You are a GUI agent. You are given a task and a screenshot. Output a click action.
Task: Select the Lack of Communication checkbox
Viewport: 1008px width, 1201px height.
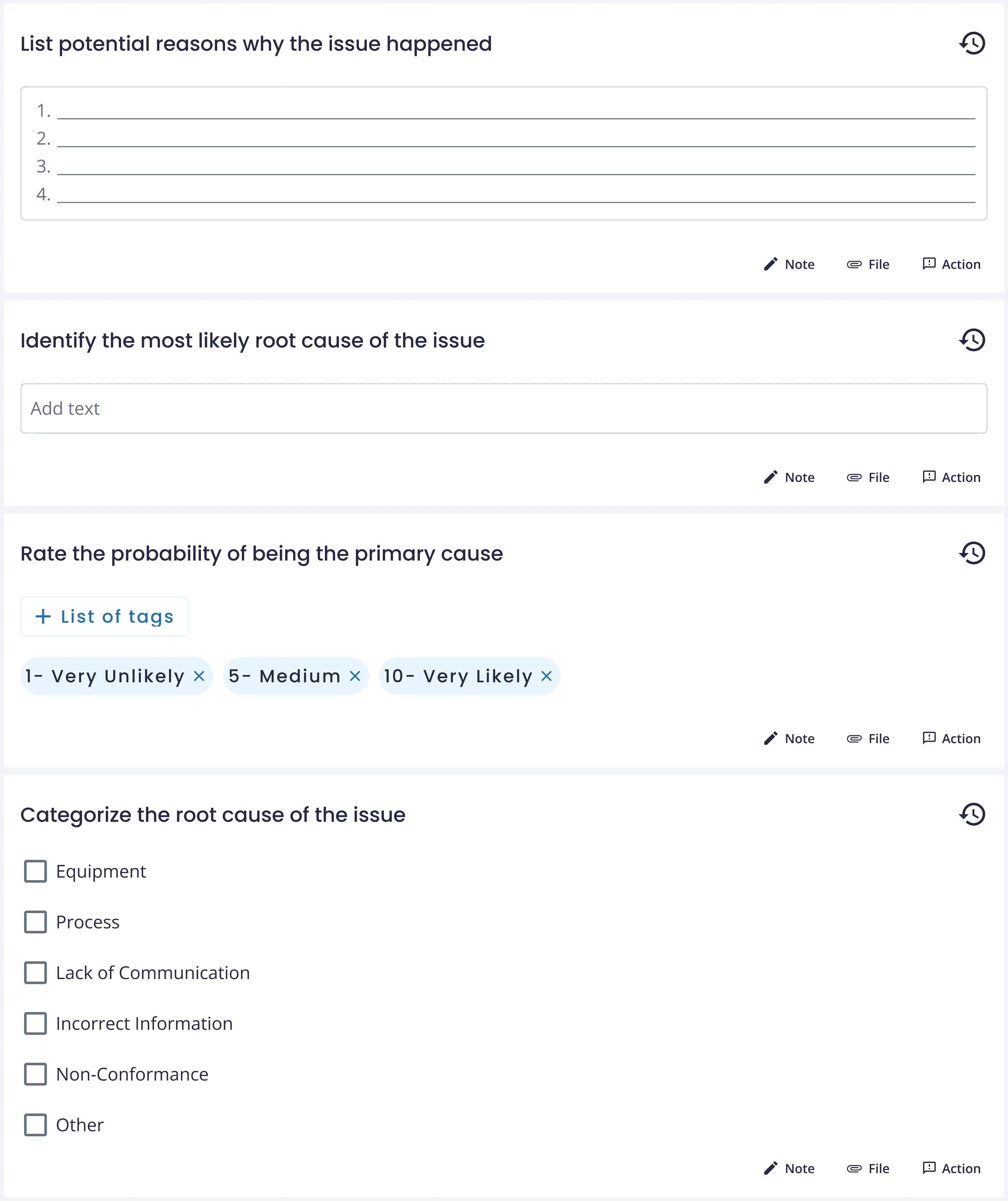click(36, 973)
